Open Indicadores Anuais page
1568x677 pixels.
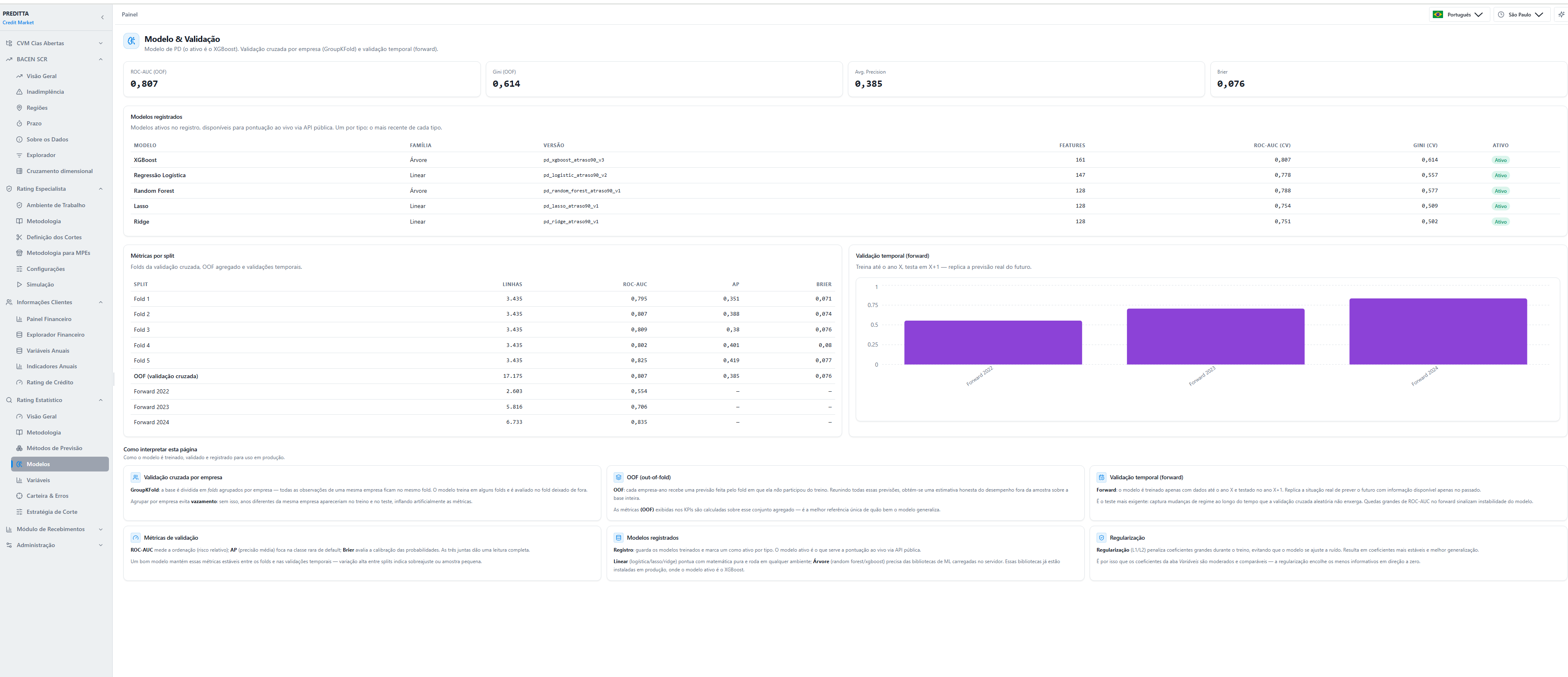coord(60,367)
